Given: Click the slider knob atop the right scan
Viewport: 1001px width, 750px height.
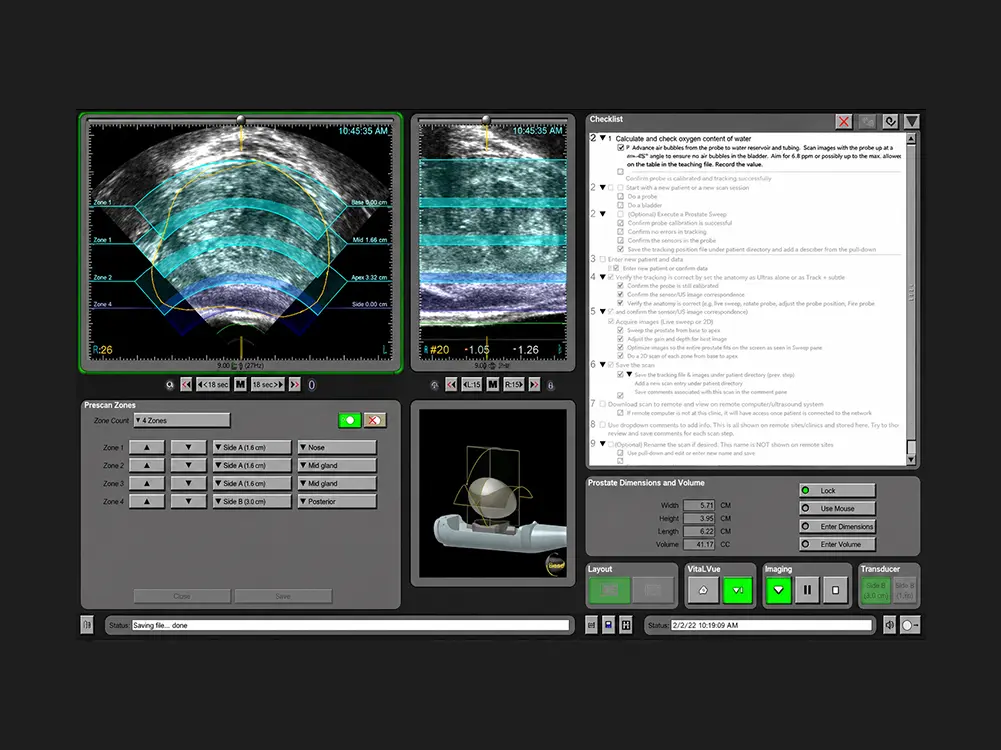Looking at the screenshot, I should [x=486, y=119].
